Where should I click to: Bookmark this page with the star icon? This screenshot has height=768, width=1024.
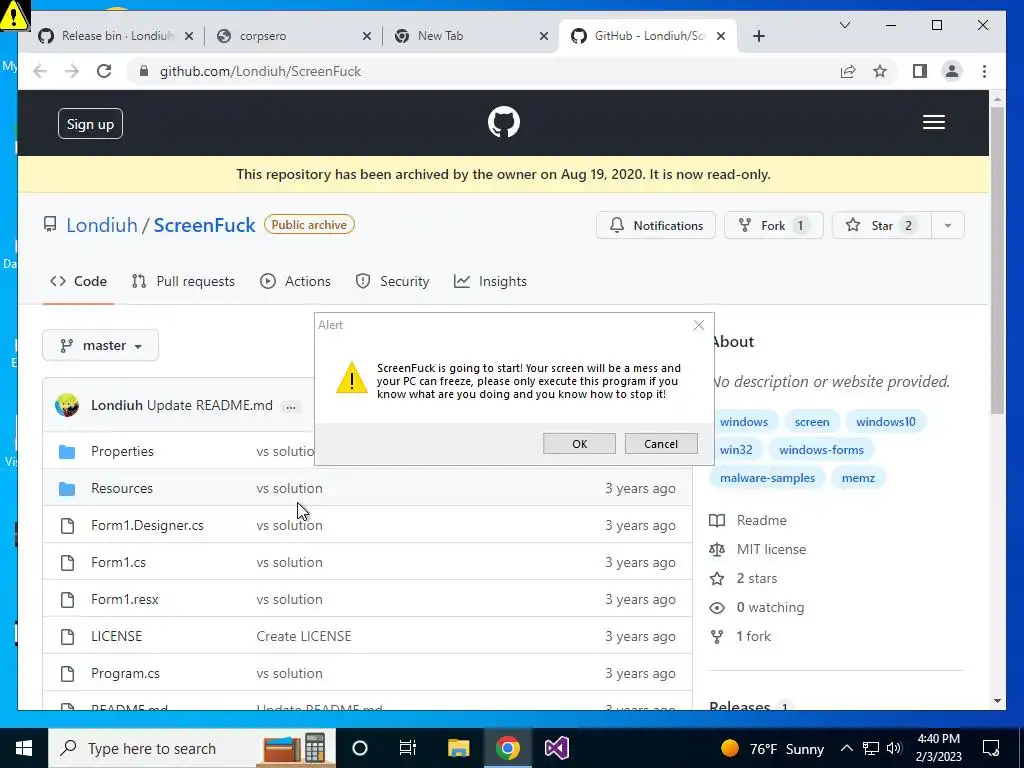pyautogui.click(x=880, y=71)
